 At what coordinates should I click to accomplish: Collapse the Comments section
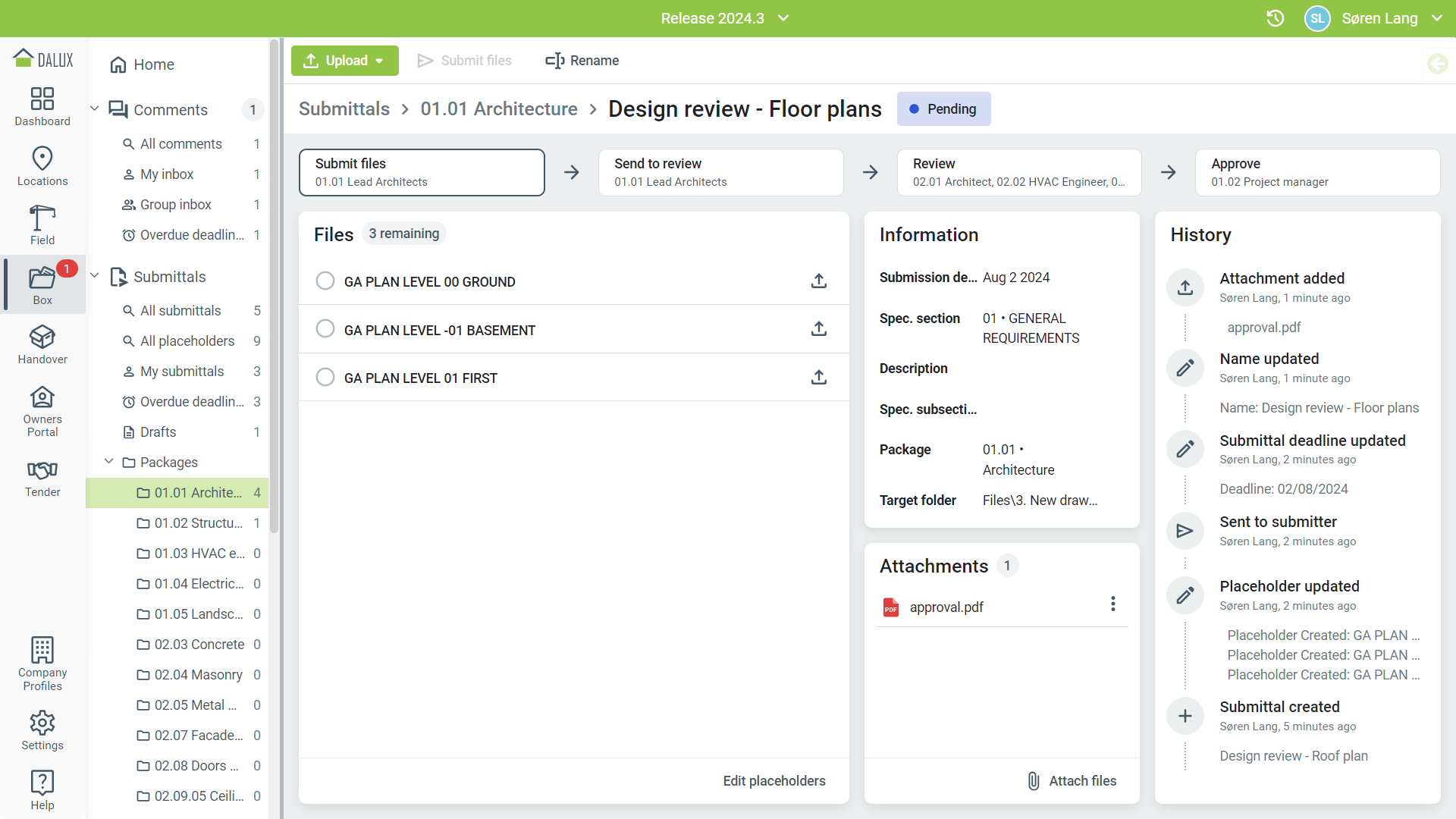coord(95,109)
